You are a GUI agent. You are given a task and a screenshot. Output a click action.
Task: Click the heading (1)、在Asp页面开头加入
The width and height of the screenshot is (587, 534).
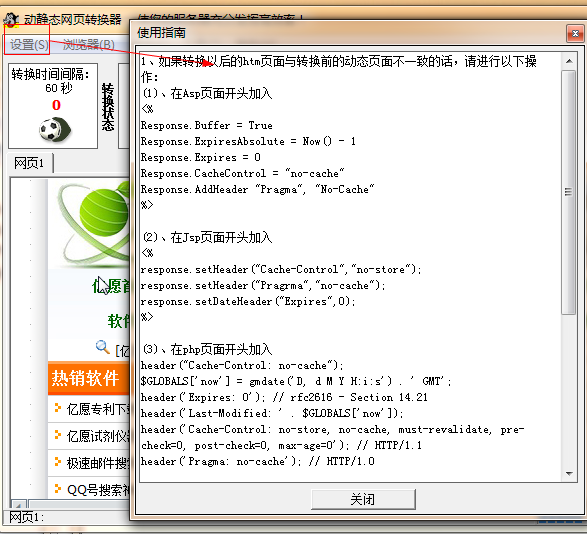(207, 93)
